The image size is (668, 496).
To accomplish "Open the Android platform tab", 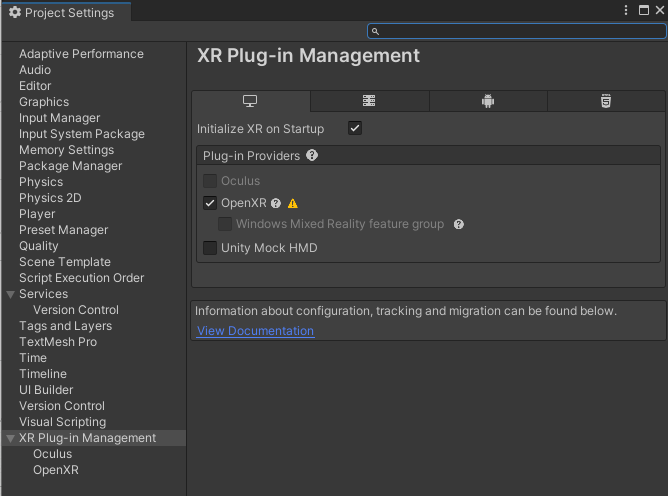I will pos(488,101).
